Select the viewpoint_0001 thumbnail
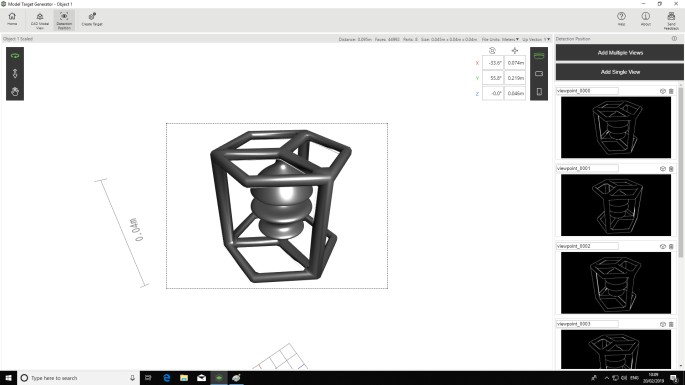This screenshot has height=385, width=685. pyautogui.click(x=616, y=205)
